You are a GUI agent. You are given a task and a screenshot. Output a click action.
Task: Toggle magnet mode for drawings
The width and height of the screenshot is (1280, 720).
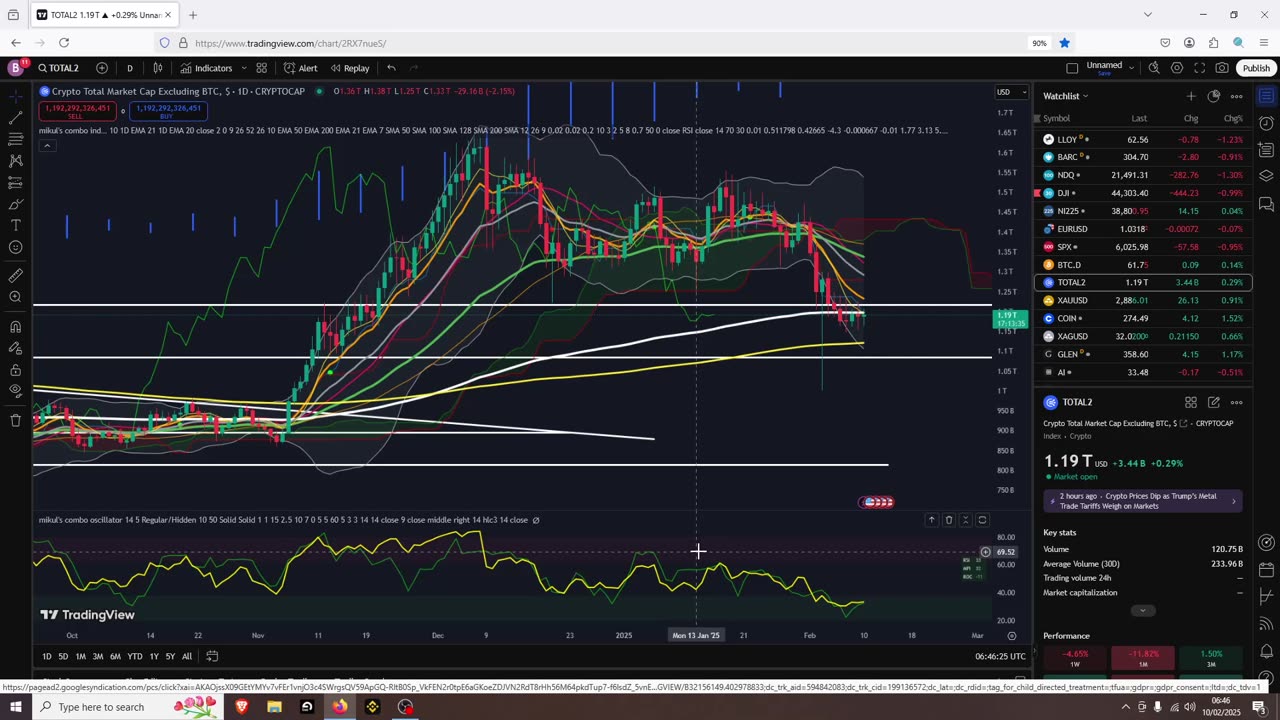[x=15, y=326]
